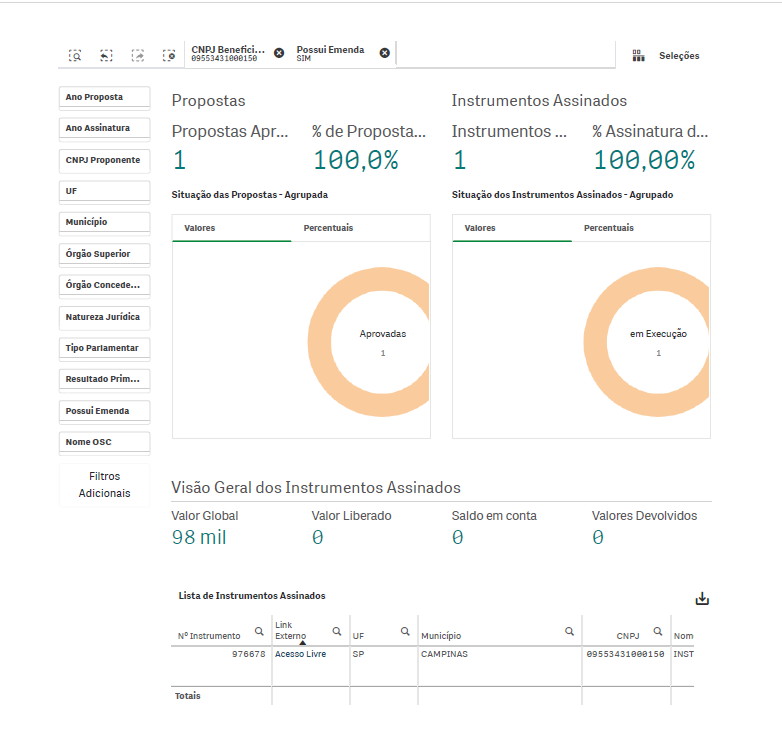782x743 pixels.
Task: Expand the Ano Proposta filter
Action: tap(105, 97)
